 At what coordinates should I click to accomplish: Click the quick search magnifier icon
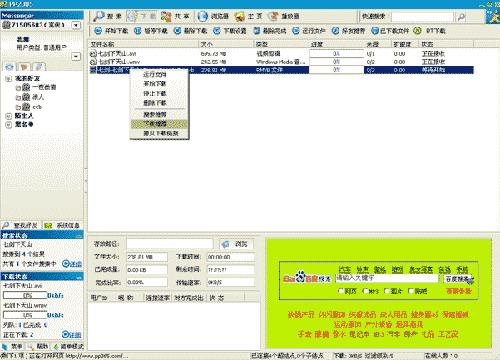[x=461, y=17]
